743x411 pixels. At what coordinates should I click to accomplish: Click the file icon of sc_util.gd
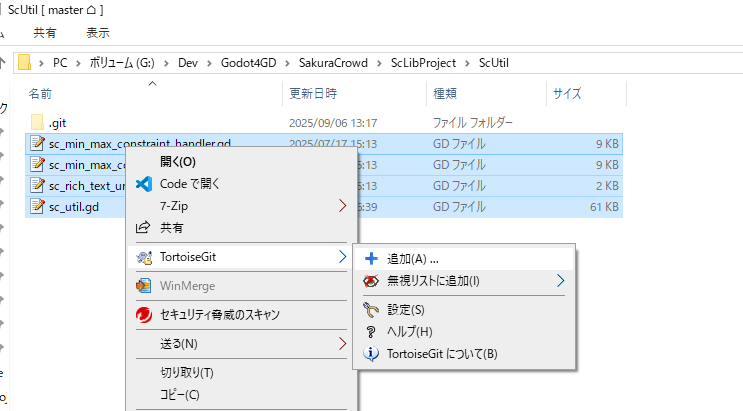[37, 207]
